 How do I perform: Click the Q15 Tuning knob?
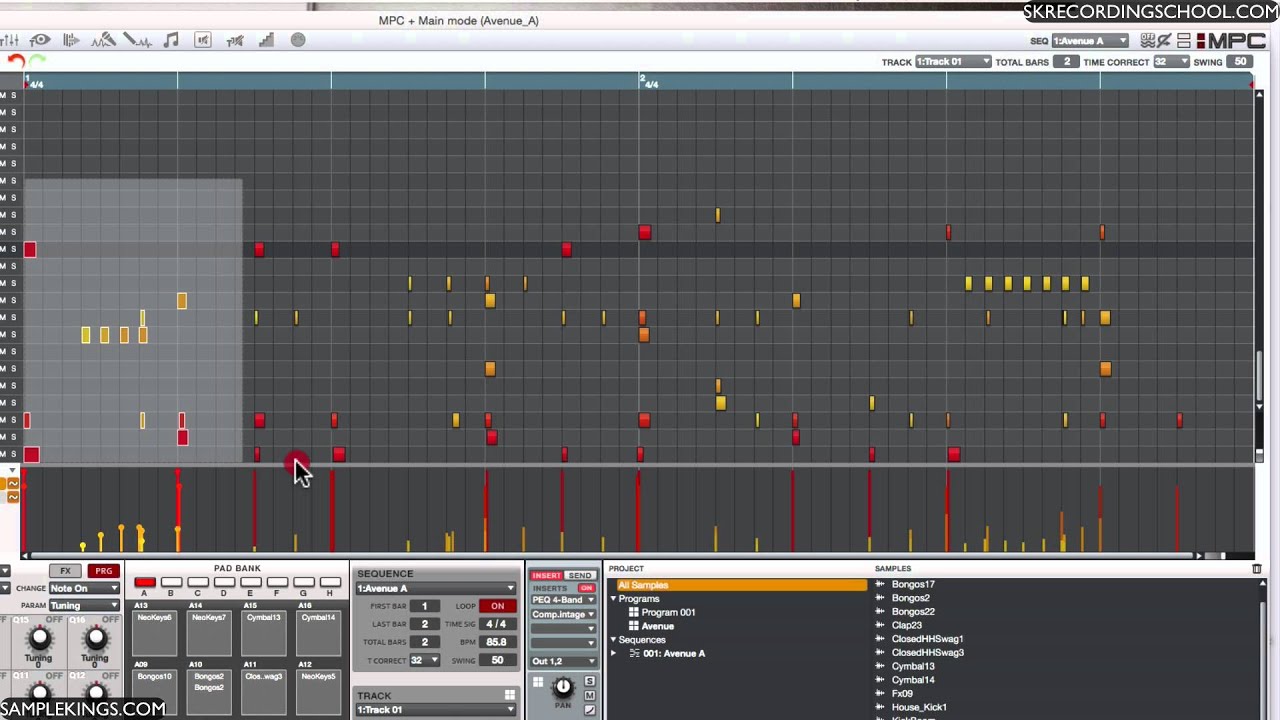click(x=39, y=637)
